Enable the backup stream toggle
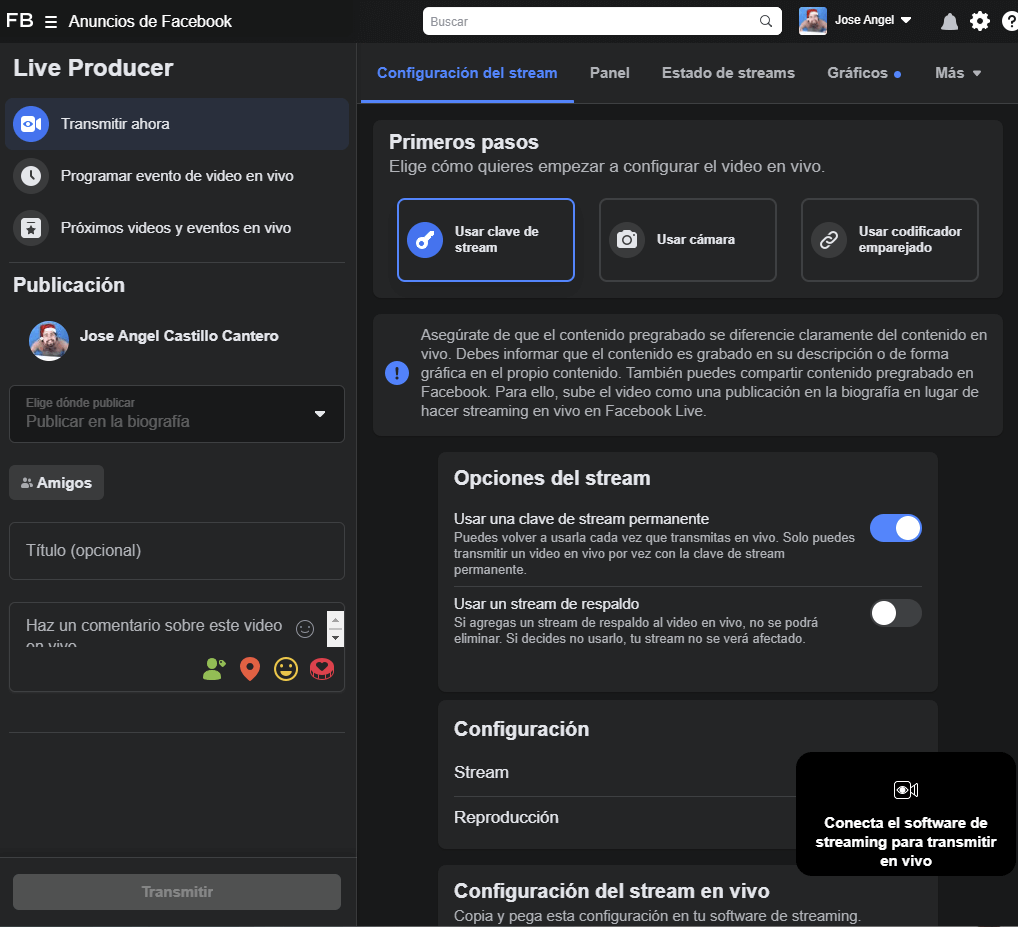This screenshot has width=1018, height=927. [895, 613]
